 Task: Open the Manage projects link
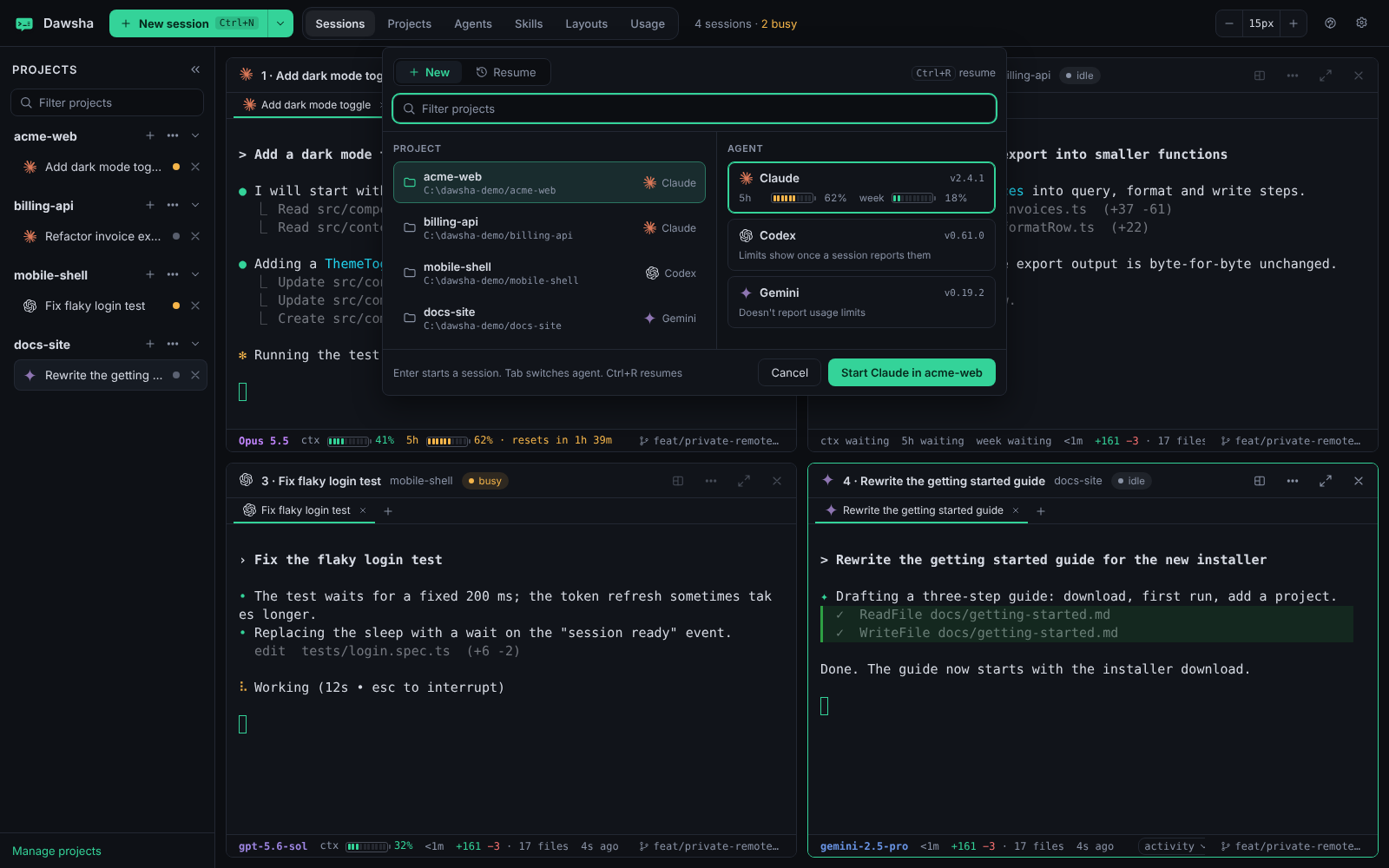pyautogui.click(x=56, y=851)
